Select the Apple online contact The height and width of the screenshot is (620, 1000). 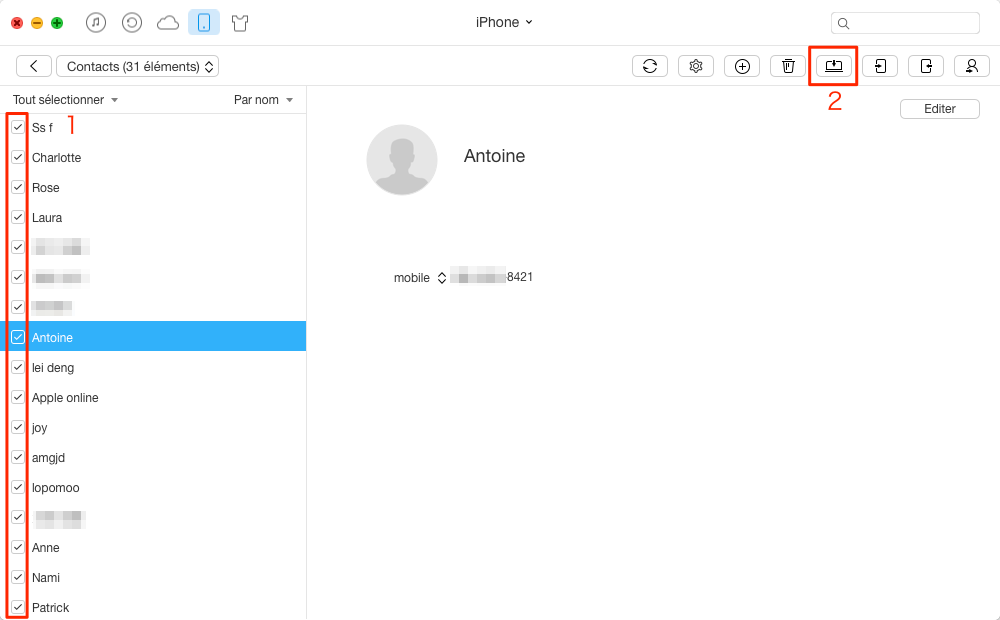pyautogui.click(x=65, y=397)
